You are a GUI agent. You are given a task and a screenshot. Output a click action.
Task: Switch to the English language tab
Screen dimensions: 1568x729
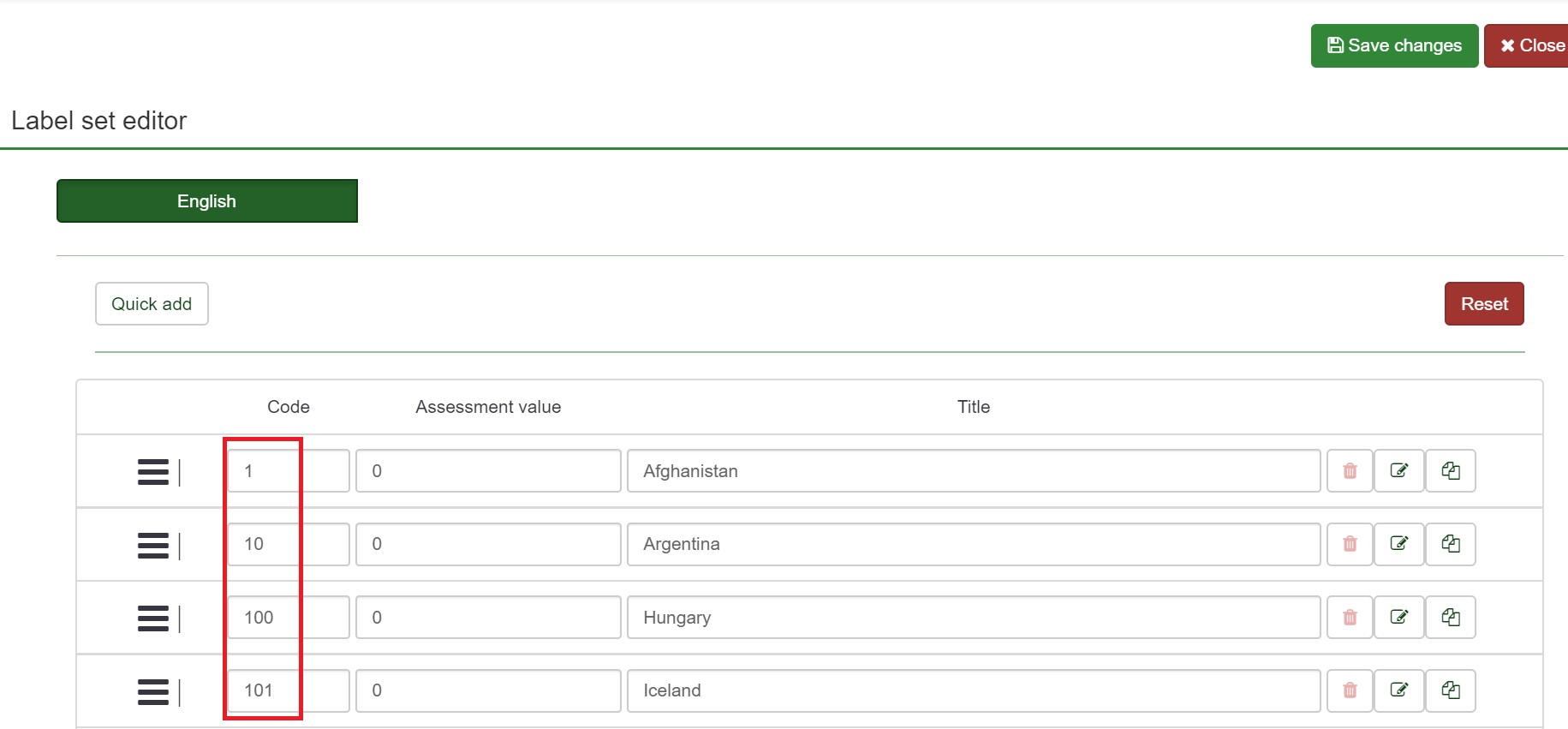click(206, 201)
